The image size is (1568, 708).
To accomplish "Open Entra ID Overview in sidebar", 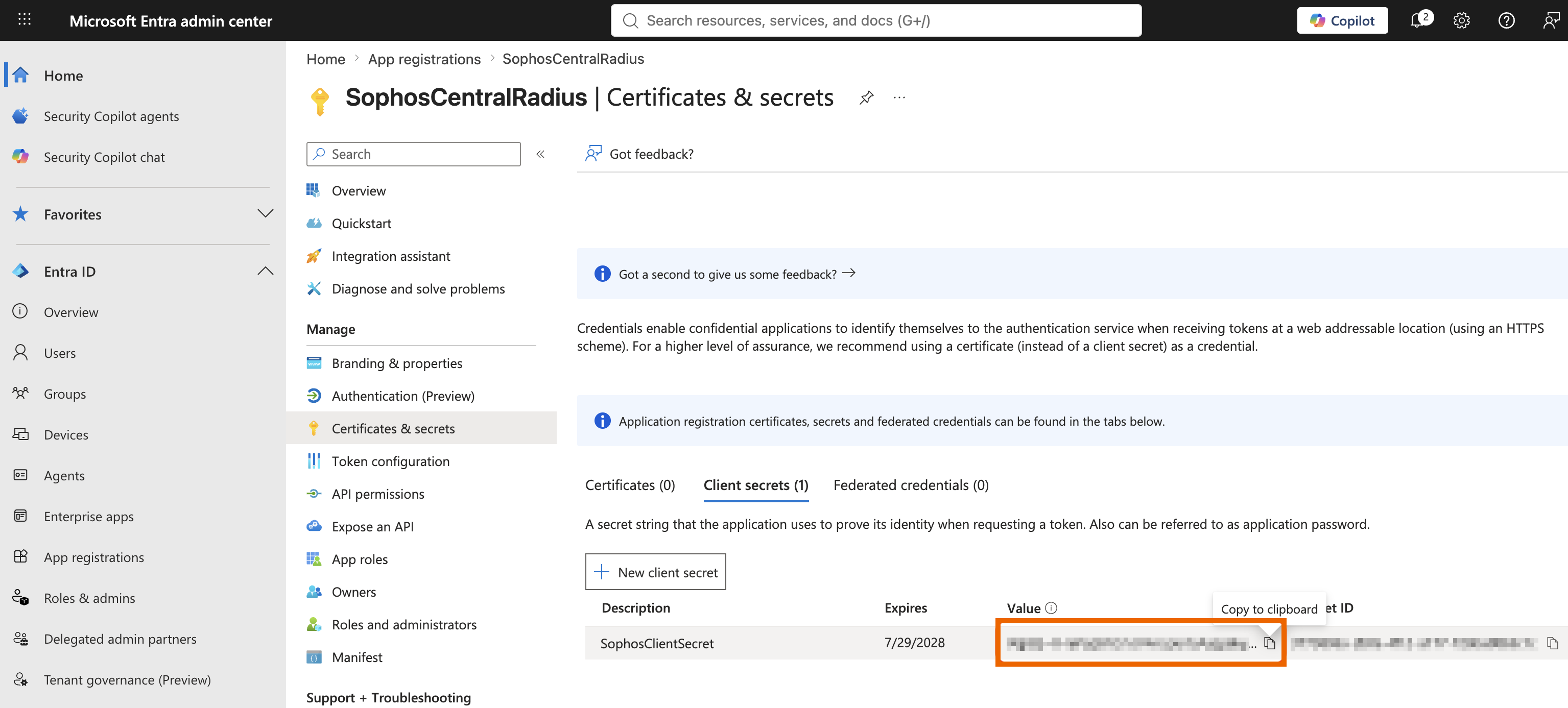I will (70, 311).
